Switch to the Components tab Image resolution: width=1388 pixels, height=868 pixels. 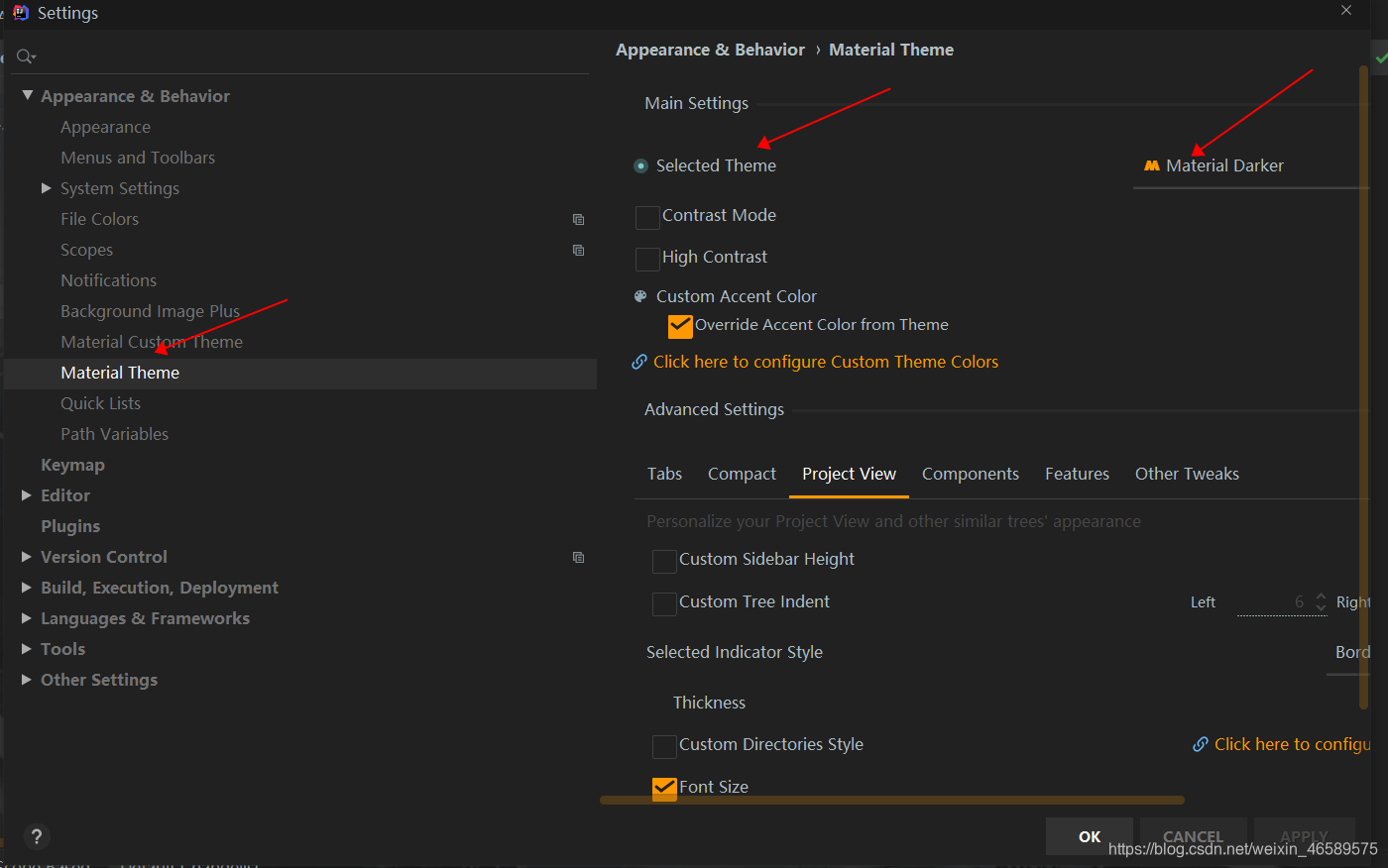point(971,474)
